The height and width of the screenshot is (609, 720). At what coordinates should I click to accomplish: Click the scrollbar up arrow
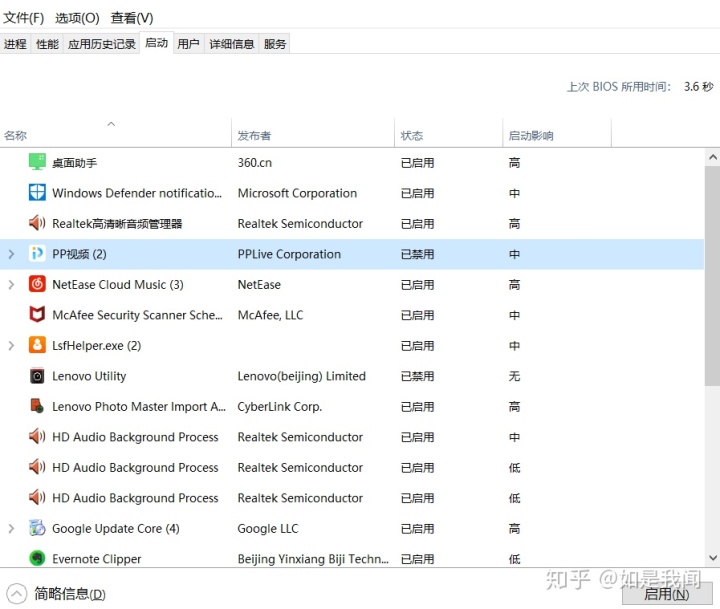pyautogui.click(x=713, y=157)
